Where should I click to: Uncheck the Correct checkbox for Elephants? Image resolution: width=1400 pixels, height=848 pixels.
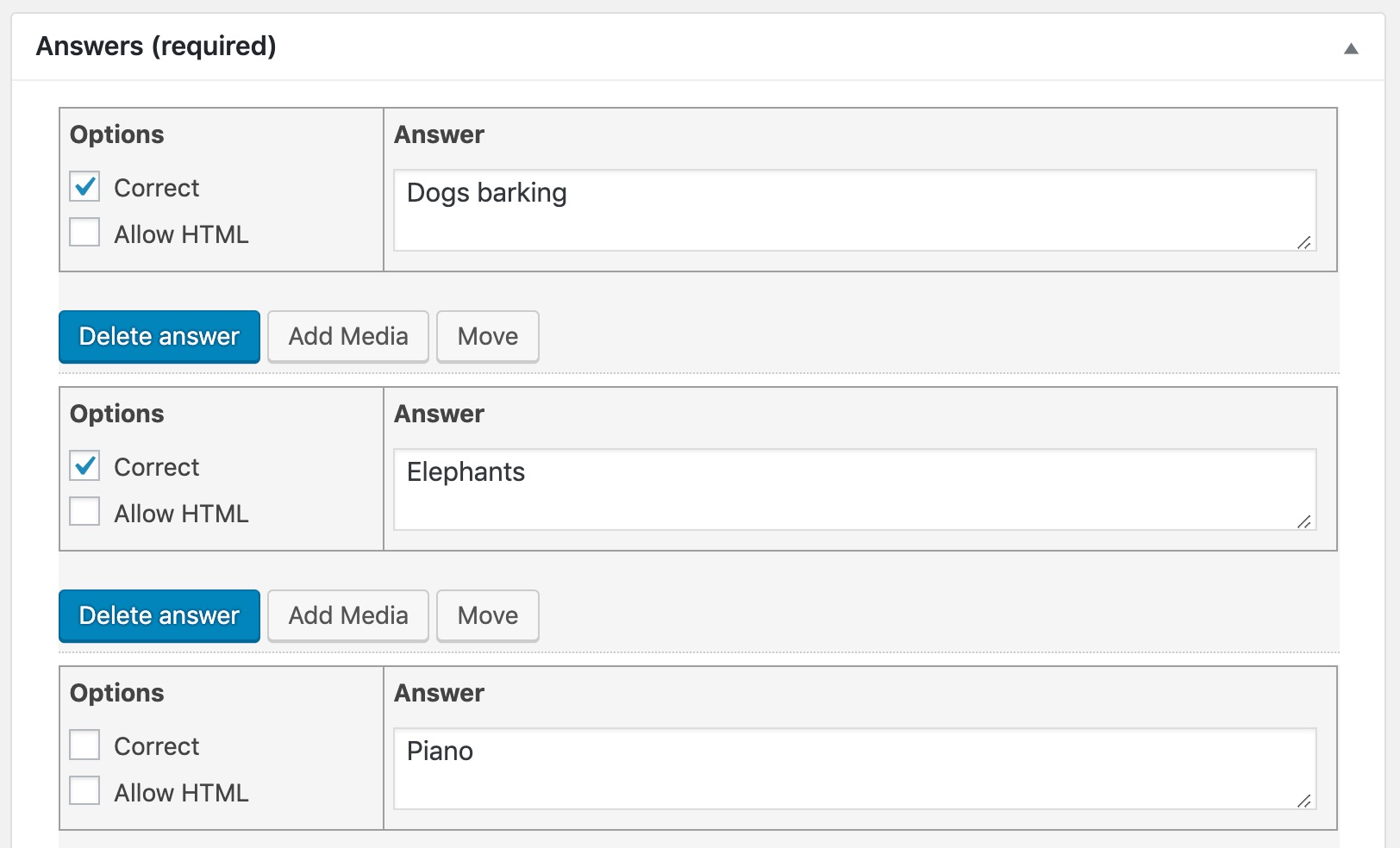pos(84,465)
